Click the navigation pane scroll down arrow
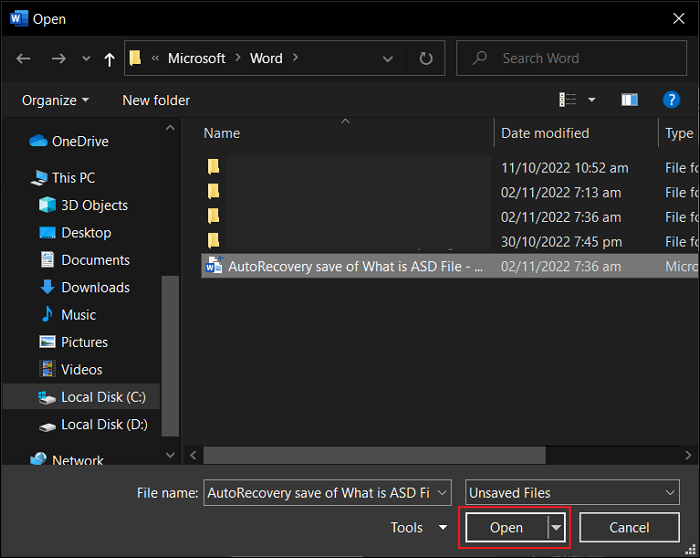This screenshot has height=558, width=700. (x=170, y=455)
